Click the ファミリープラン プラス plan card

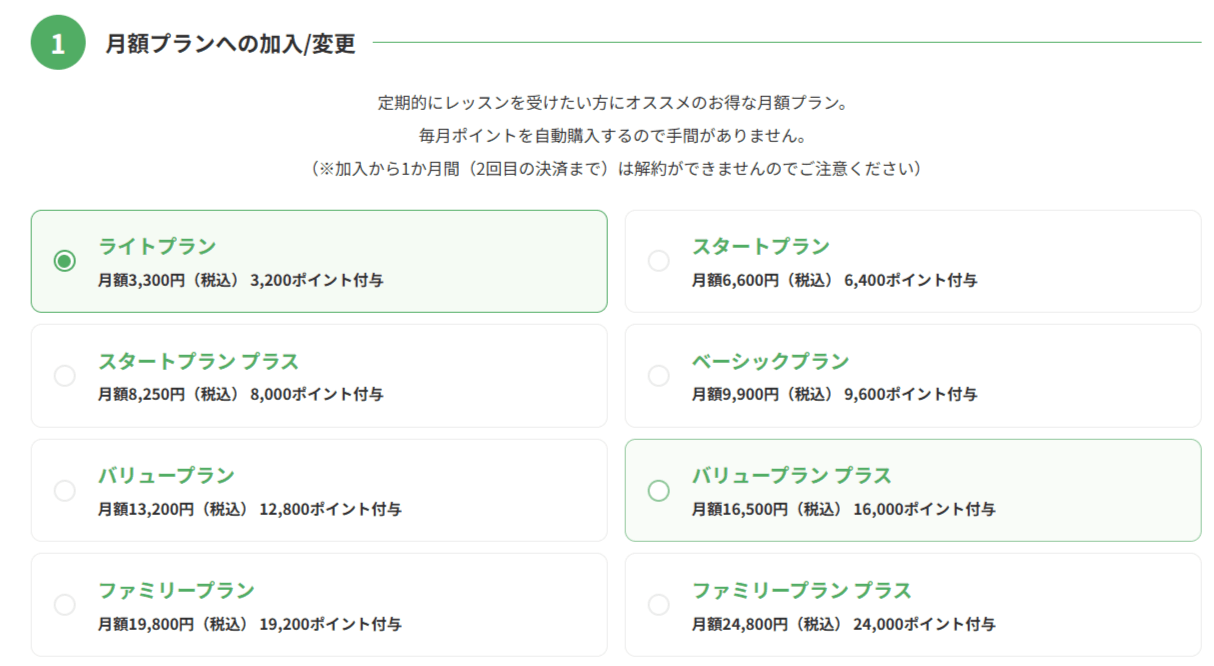[x=910, y=604]
